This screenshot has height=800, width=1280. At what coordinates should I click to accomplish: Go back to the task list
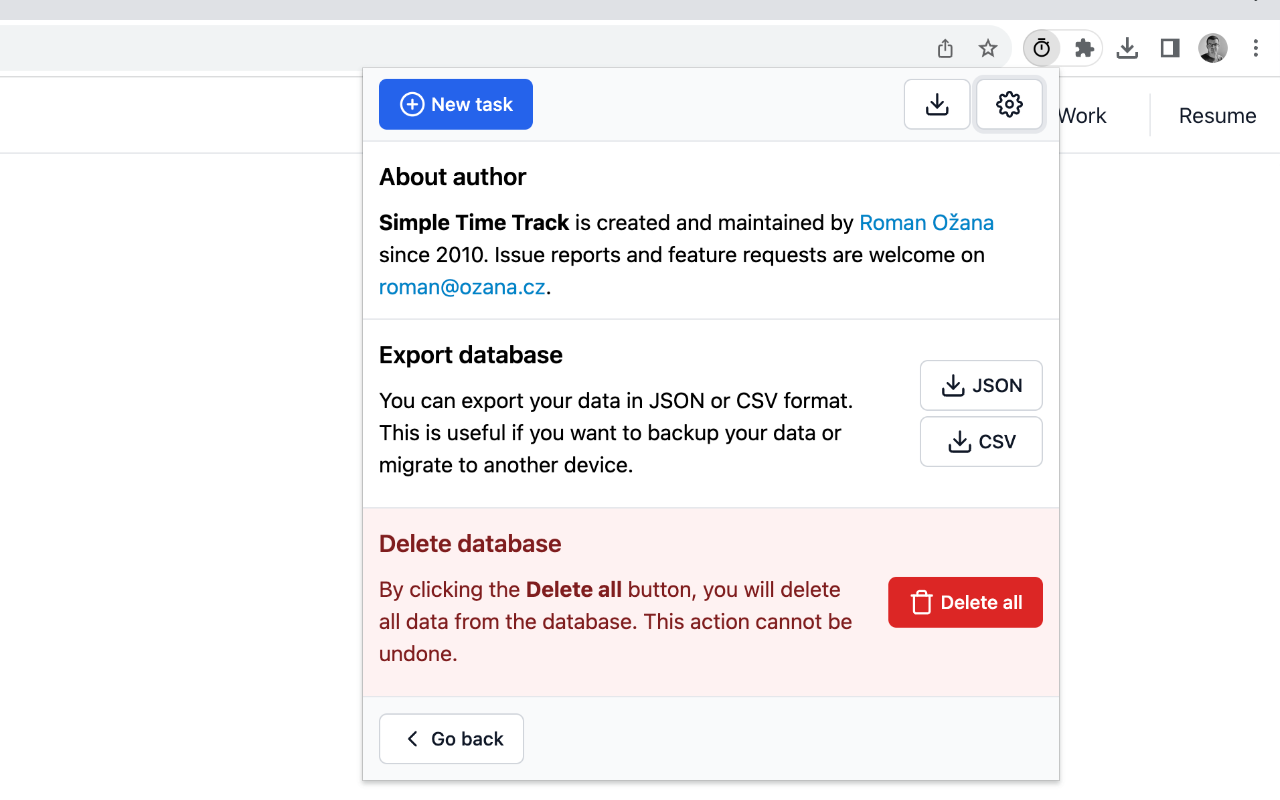pos(451,739)
